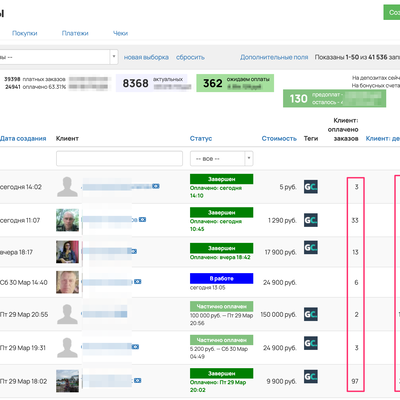Click the blue 'В работе' status badge
400x400 pixels.
coord(222,278)
